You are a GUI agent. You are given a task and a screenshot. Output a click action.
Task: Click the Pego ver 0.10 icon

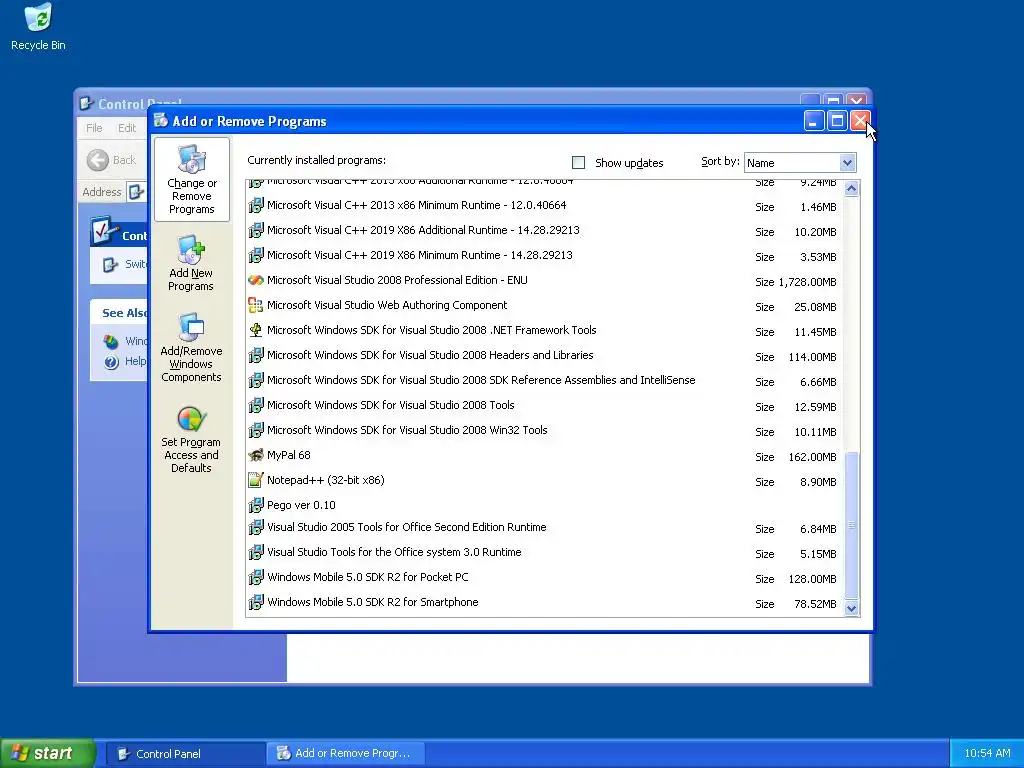[x=256, y=505]
